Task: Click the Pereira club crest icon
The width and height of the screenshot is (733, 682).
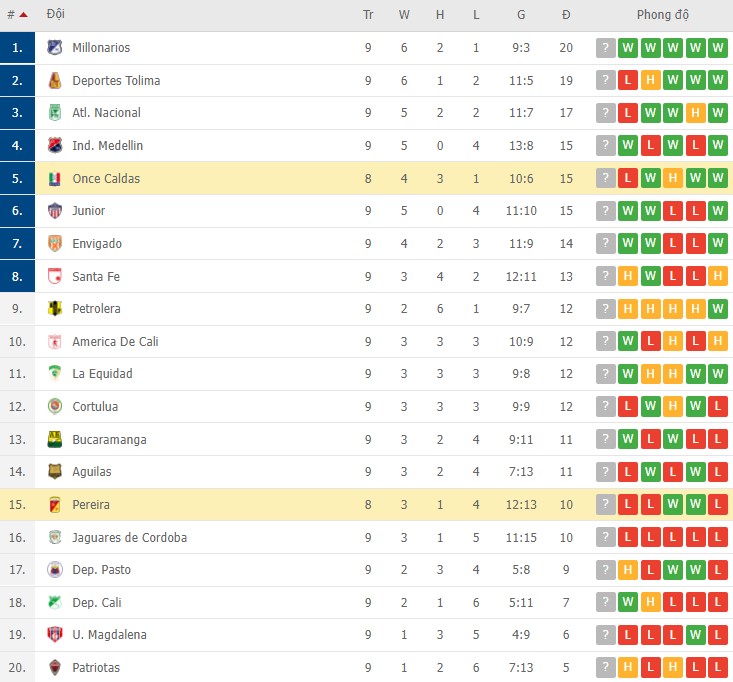Action: coord(55,505)
